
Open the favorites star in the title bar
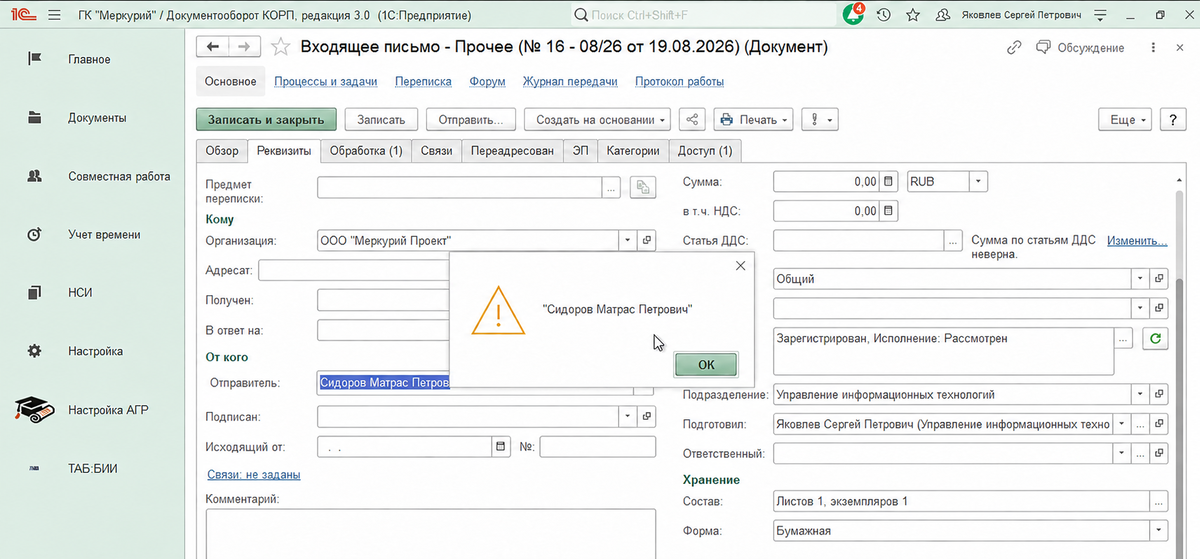click(913, 16)
